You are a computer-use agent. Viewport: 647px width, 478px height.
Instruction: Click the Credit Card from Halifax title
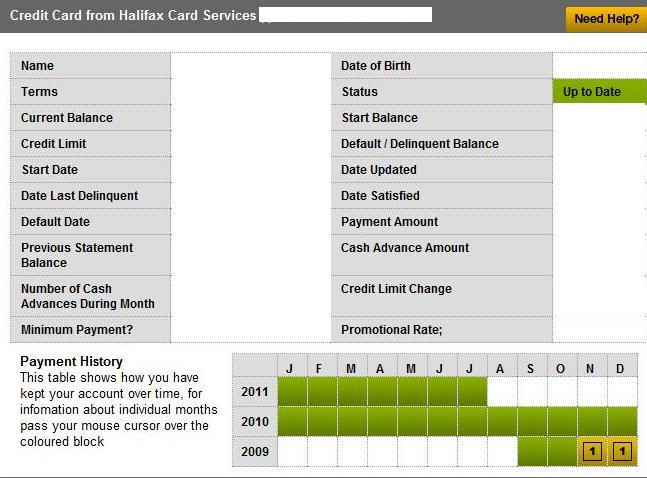[132, 17]
